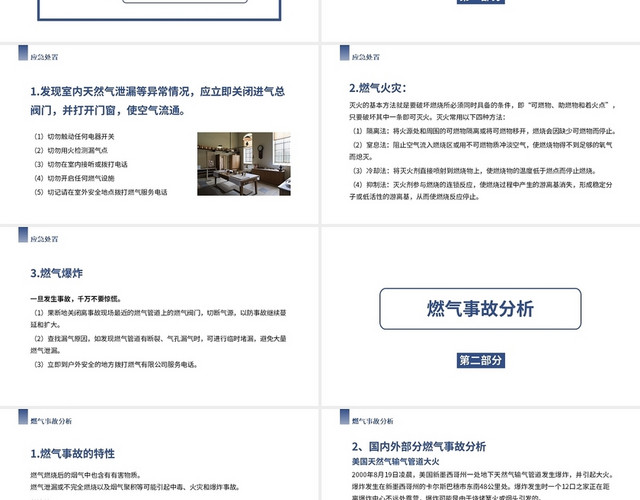
Task: Click the '应急处置' header on the 燃气火灾 slide
Action: click(x=366, y=57)
